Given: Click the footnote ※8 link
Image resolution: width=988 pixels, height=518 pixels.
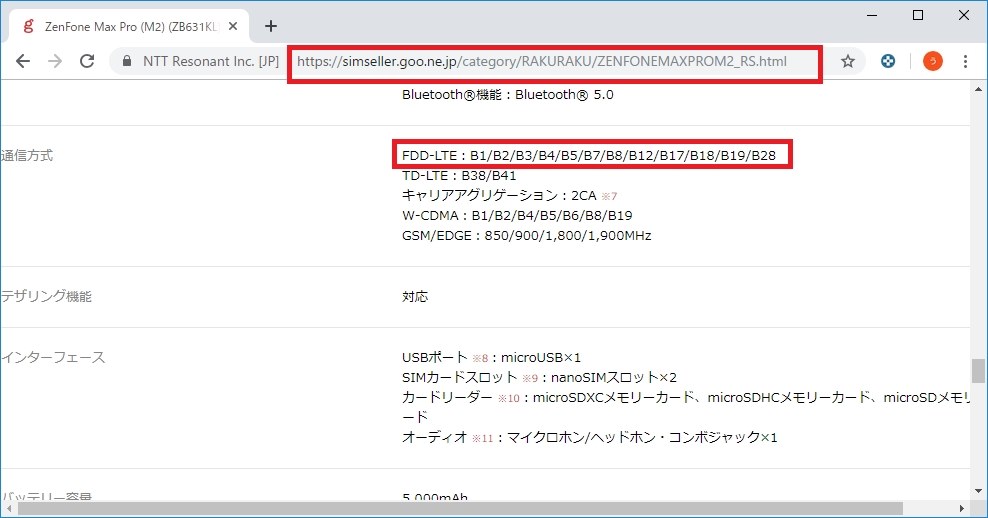Looking at the screenshot, I should 480,358.
